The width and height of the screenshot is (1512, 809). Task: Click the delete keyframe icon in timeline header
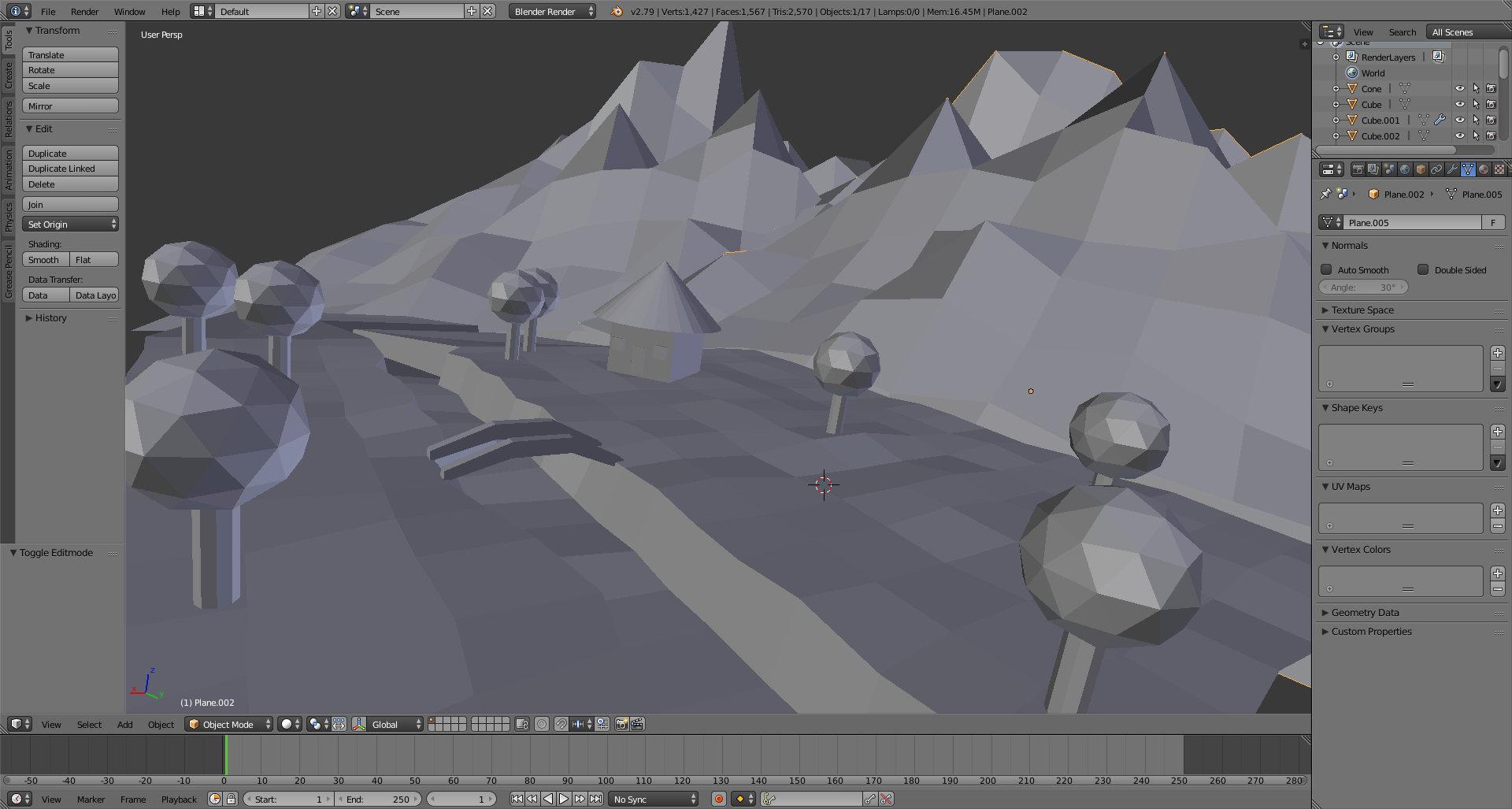(886, 799)
